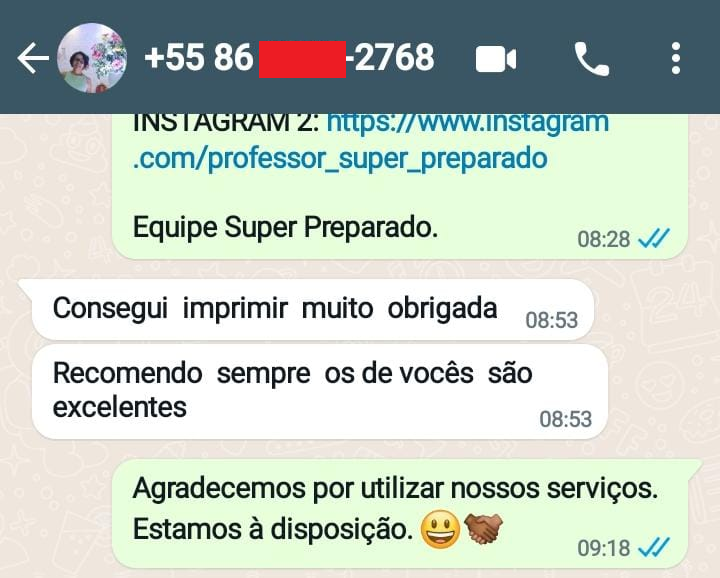Tap the 08:28 timestamp on sent message
The image size is (720, 578).
[603, 239]
